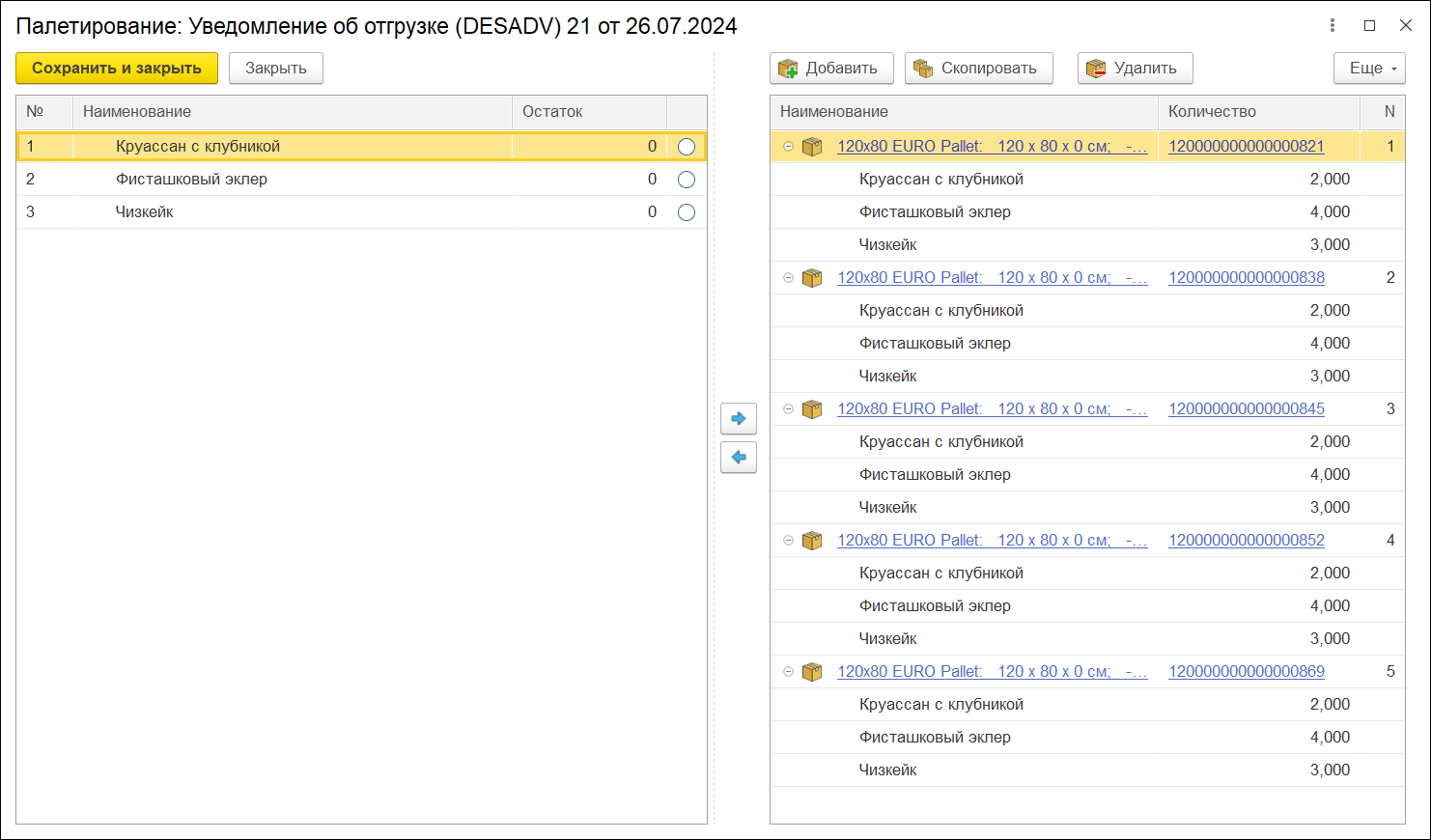Select Круассан с клубникой under pallet 2
The image size is (1431, 840).
click(941, 311)
